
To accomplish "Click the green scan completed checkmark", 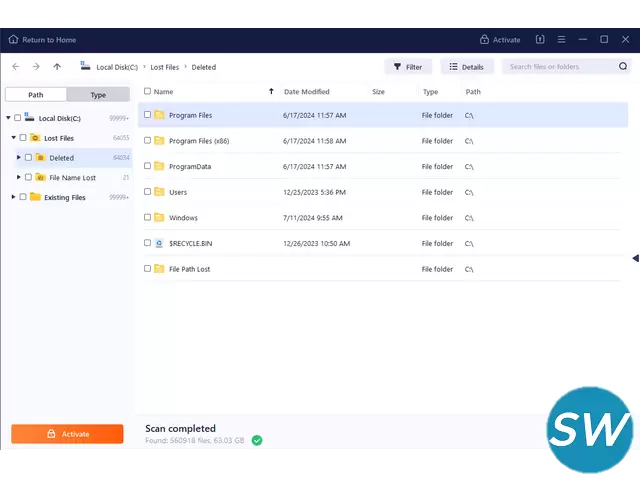I will (x=257, y=440).
